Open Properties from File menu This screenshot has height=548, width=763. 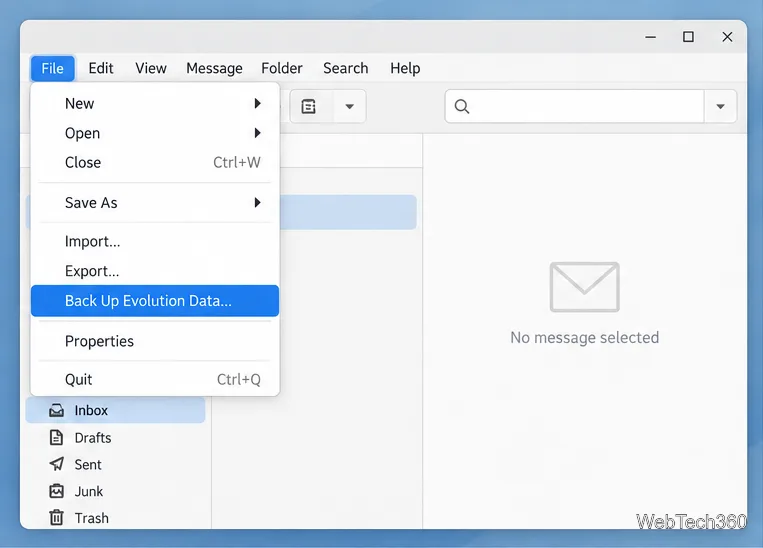[155, 341]
